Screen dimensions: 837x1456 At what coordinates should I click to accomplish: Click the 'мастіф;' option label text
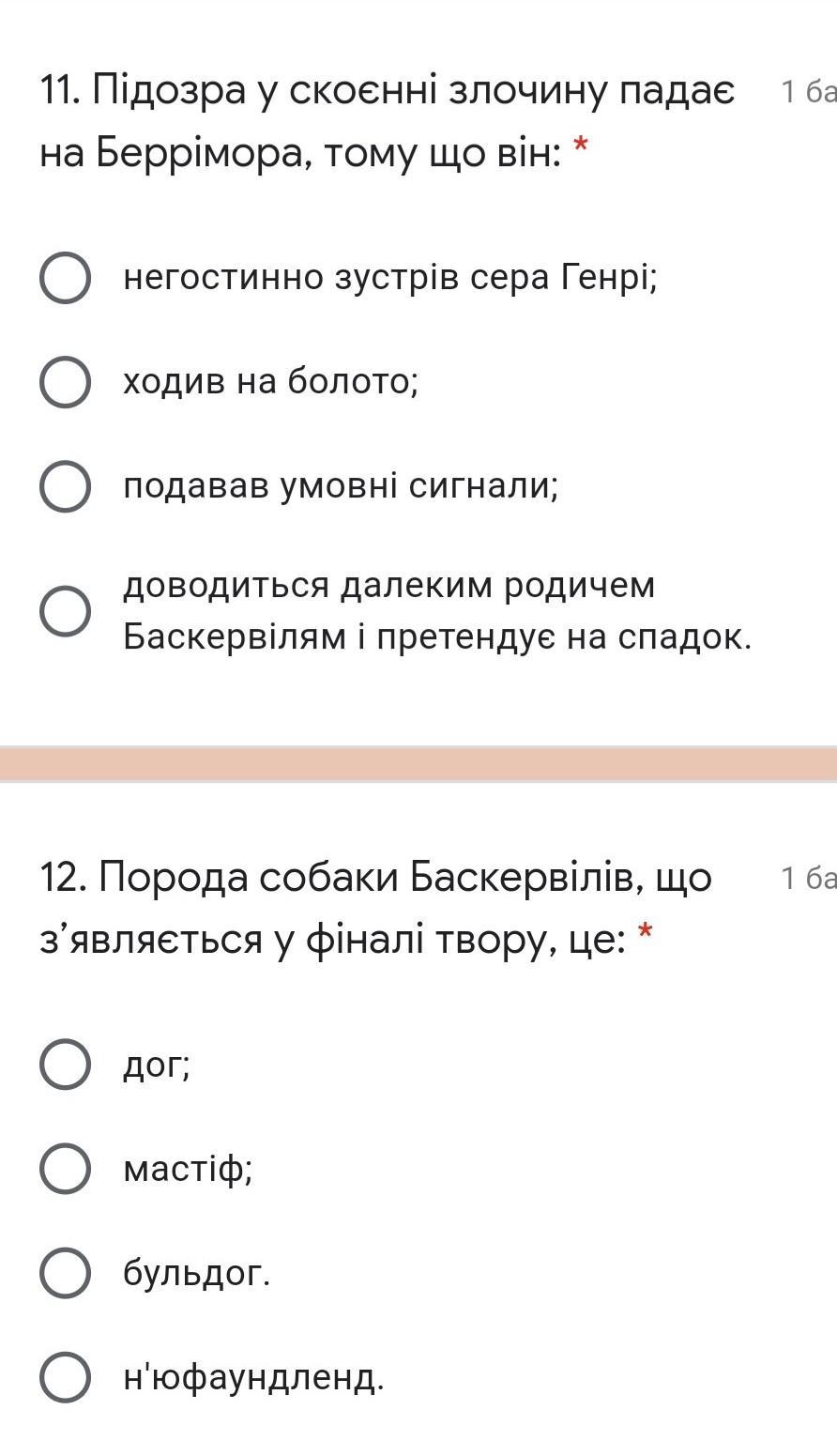[x=188, y=1169]
